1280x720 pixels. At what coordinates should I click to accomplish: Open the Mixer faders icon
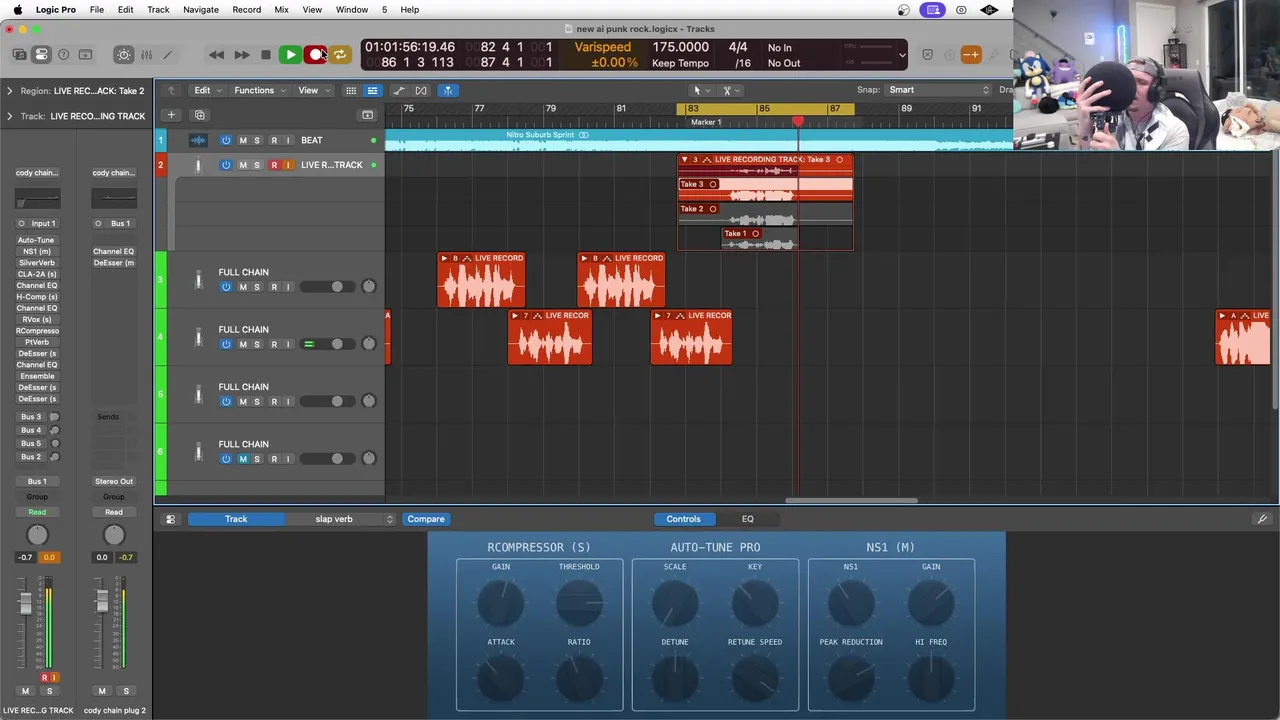tap(146, 55)
